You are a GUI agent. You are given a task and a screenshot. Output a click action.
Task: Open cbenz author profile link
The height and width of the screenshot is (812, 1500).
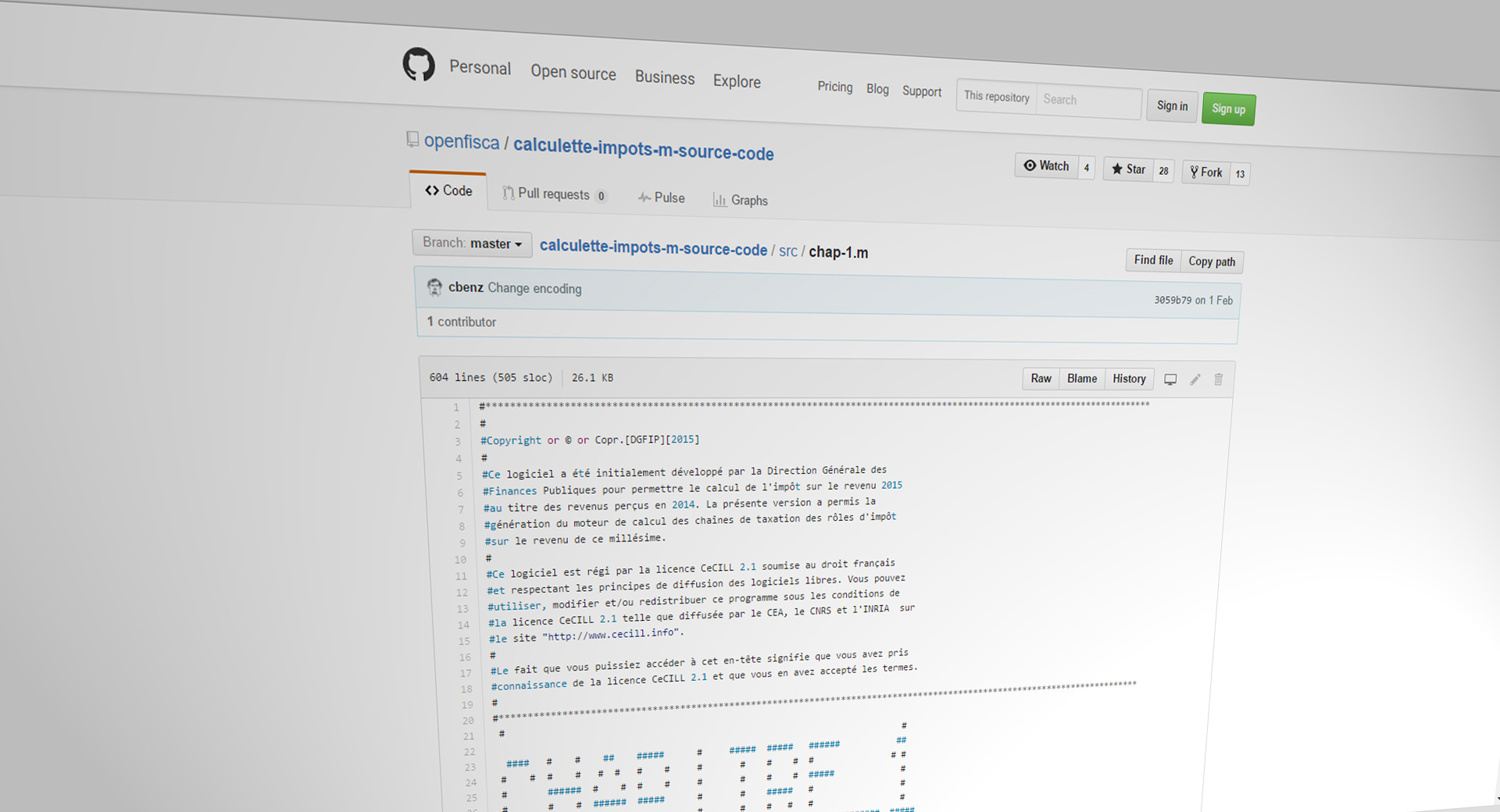pyautogui.click(x=466, y=287)
